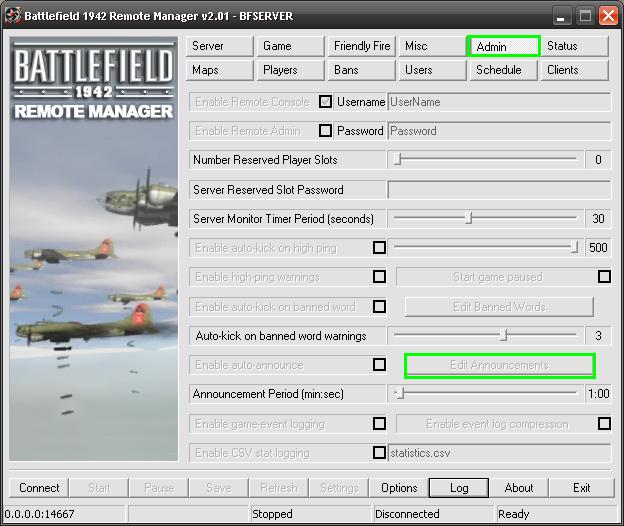Click the About button

click(519, 488)
